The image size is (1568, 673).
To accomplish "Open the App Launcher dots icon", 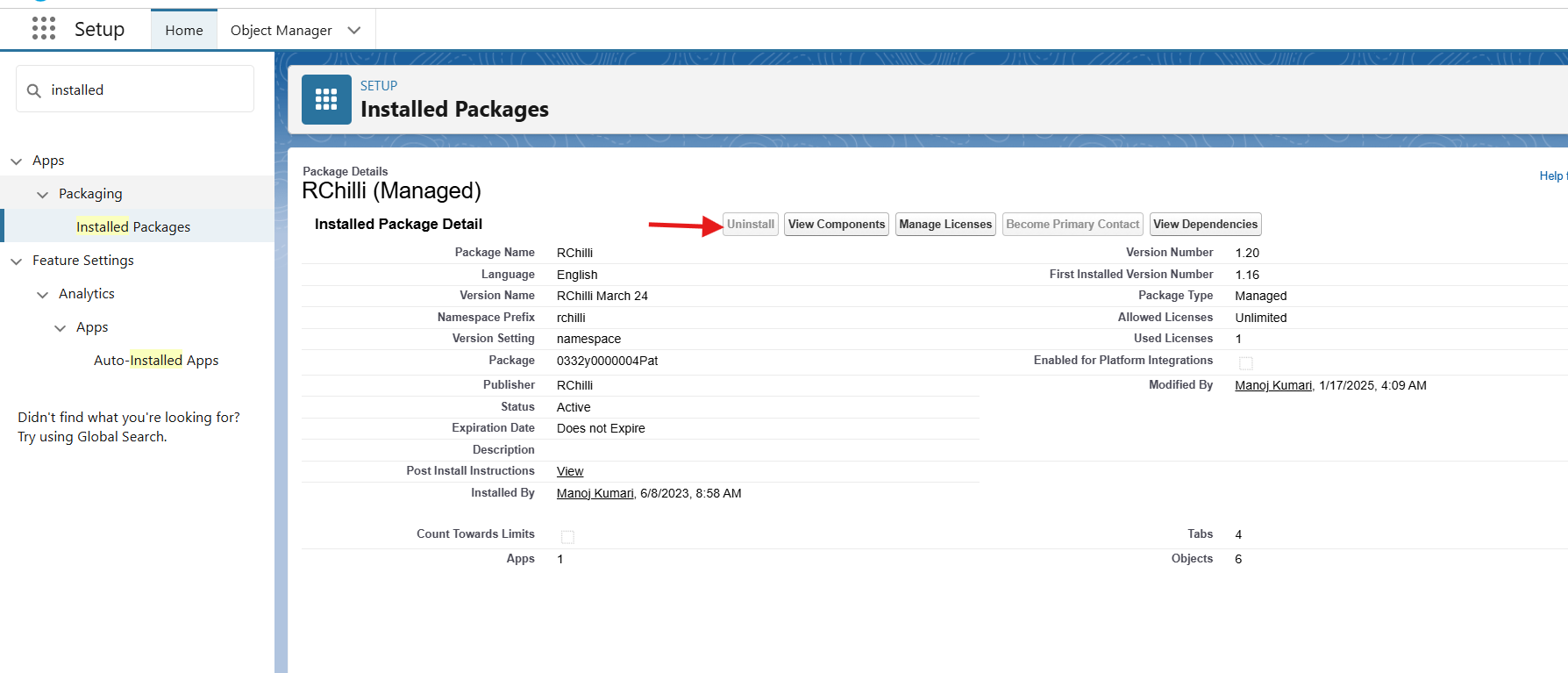I will pyautogui.click(x=44, y=29).
